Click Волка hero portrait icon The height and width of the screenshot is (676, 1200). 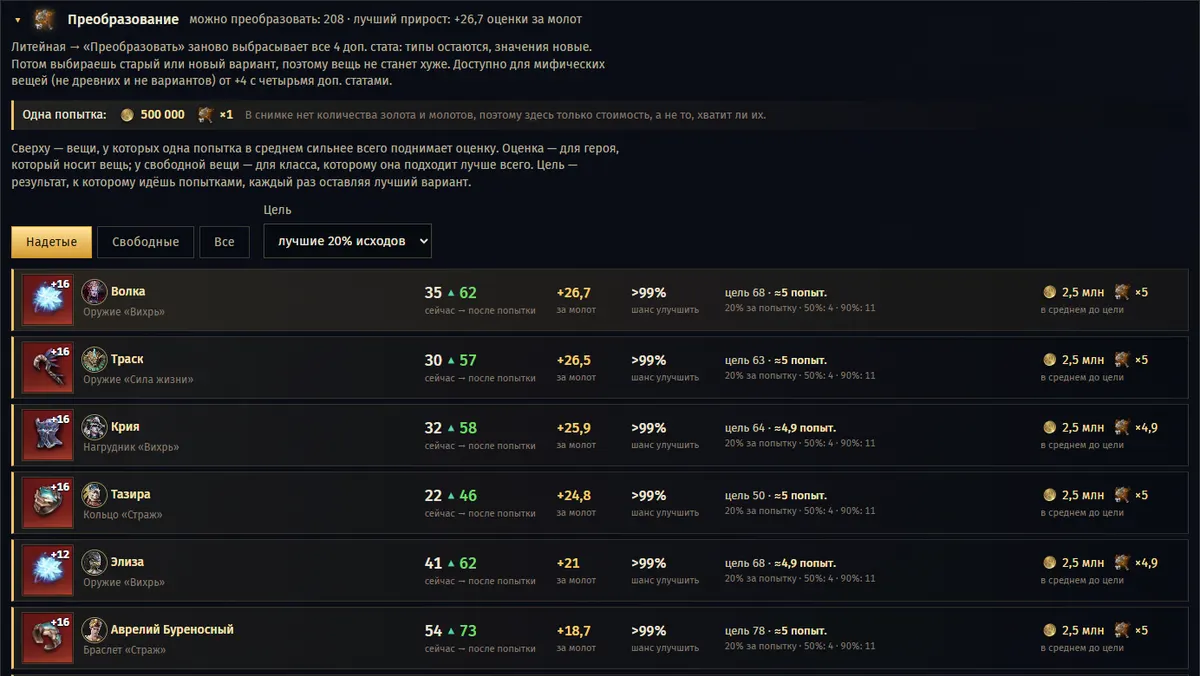pyautogui.click(x=94, y=292)
